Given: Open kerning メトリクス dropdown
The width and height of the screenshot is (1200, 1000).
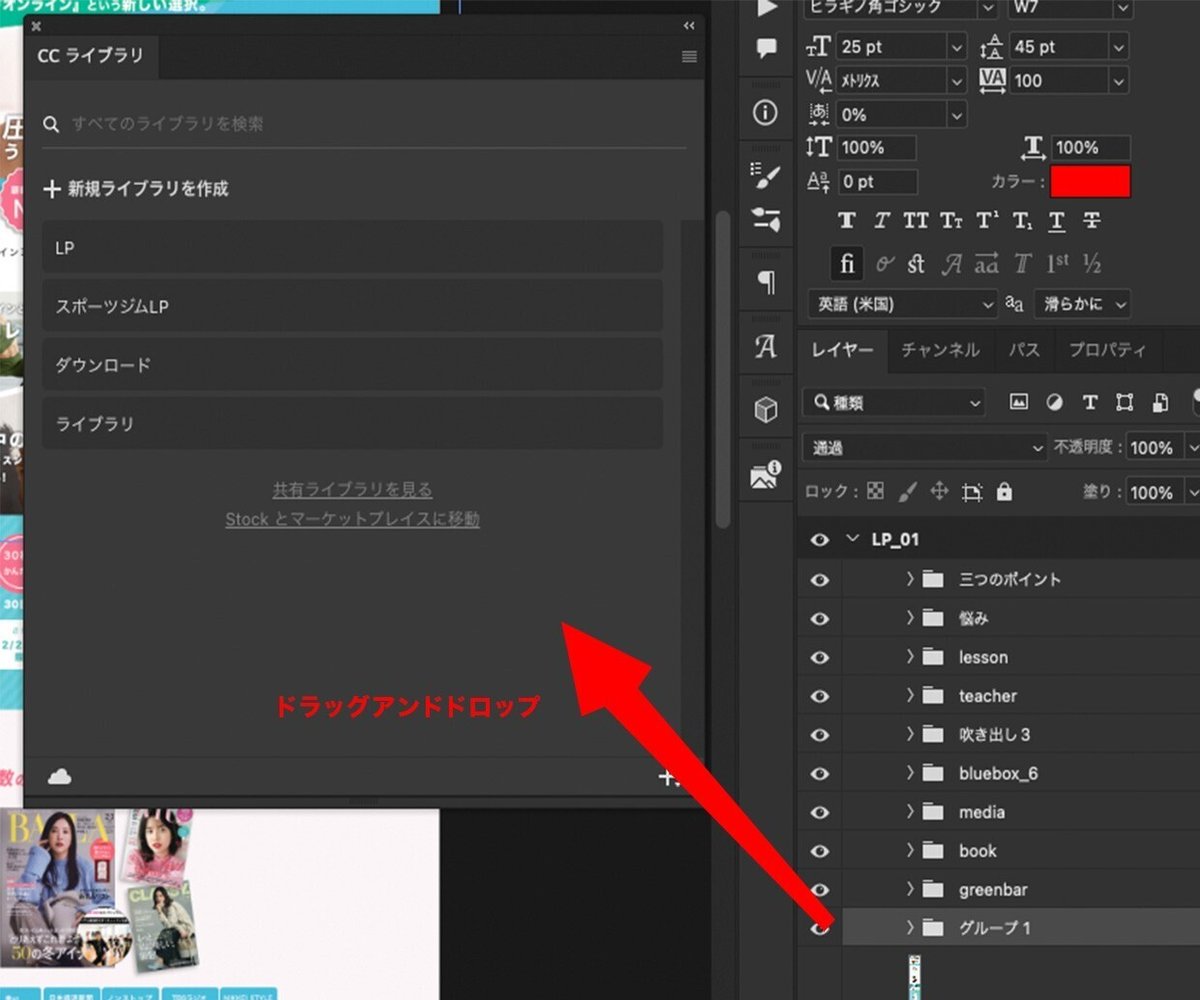Looking at the screenshot, I should 956,80.
